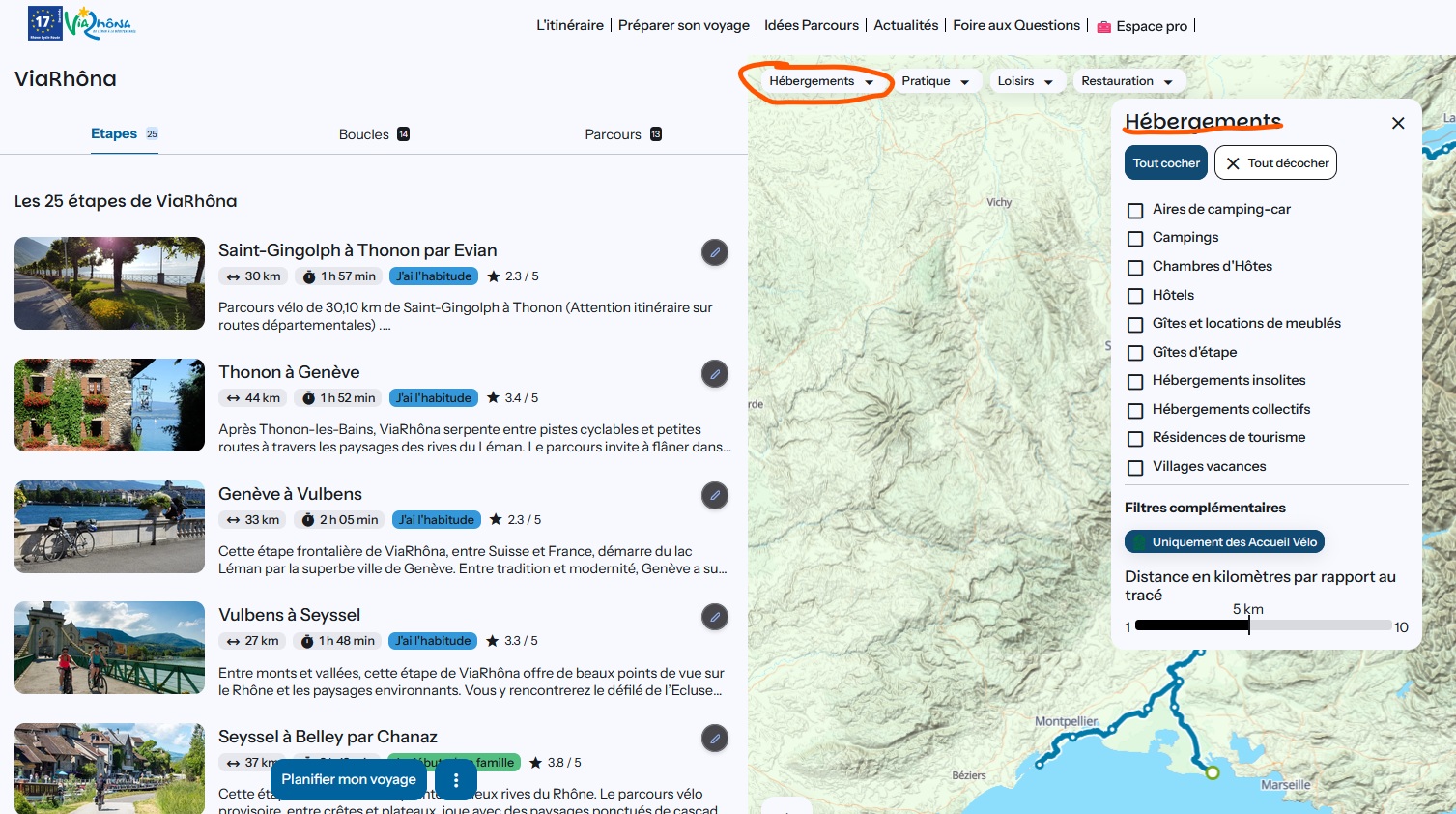Open Idées Parcours menu
Image resolution: width=1456 pixels, height=814 pixels.
point(812,26)
